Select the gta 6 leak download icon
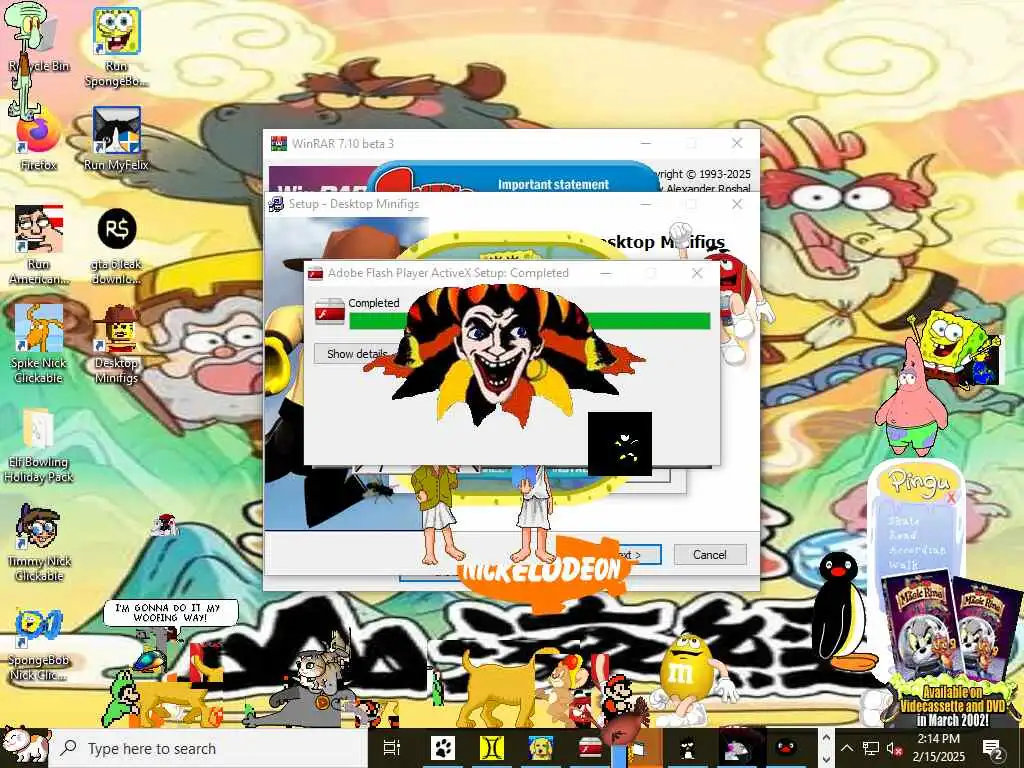 click(117, 247)
